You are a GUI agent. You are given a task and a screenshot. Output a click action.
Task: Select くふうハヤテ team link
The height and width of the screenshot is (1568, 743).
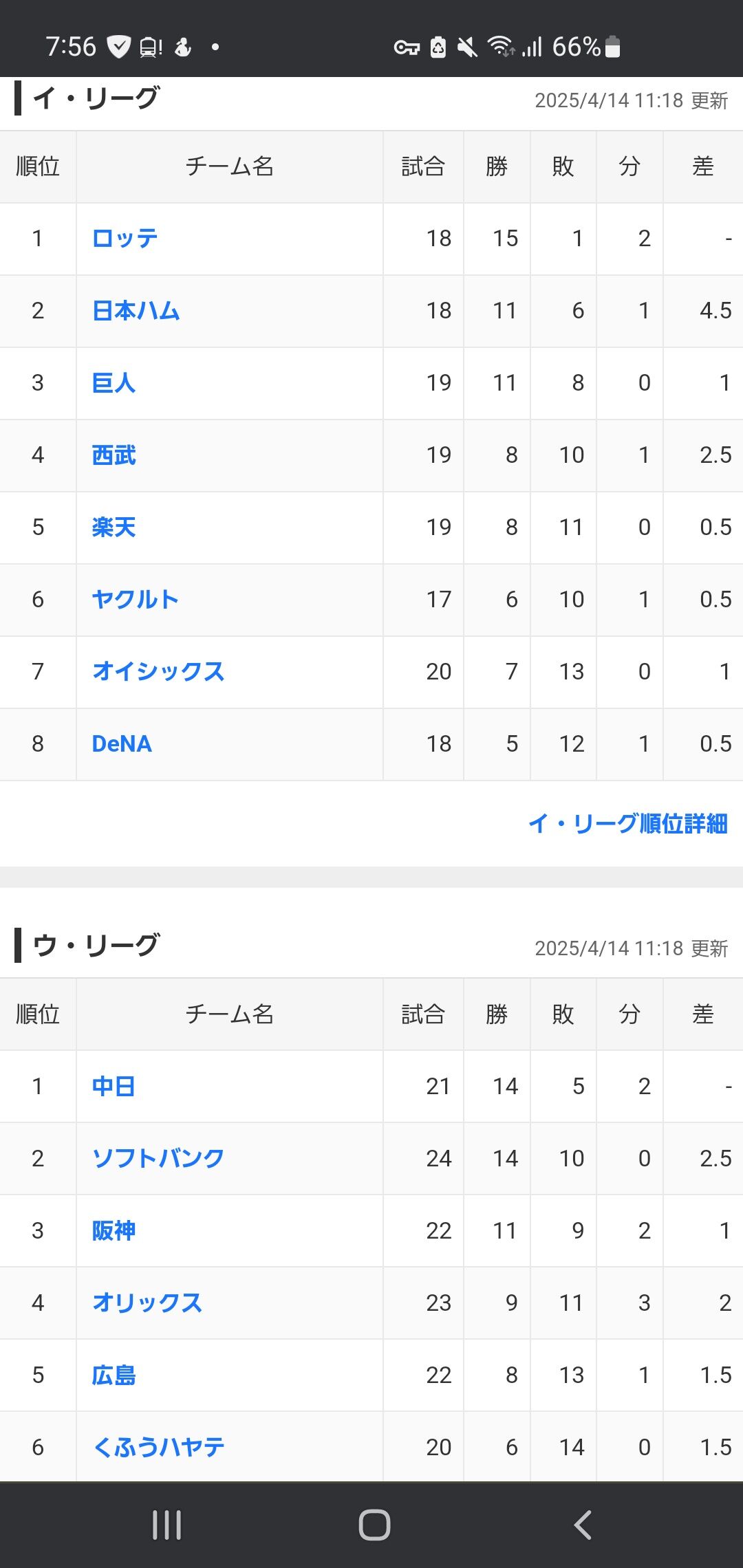(158, 1447)
